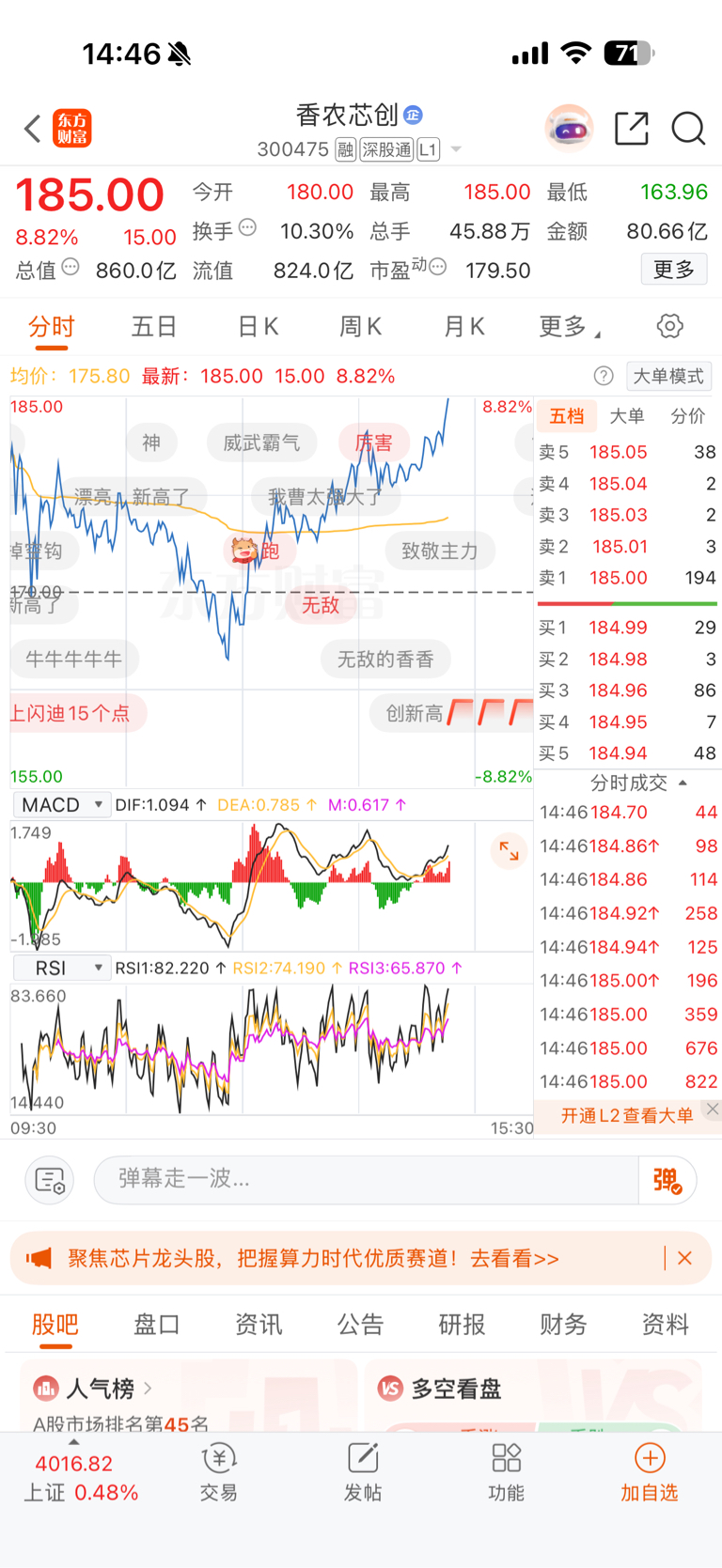The width and height of the screenshot is (722, 1568).
Task: Open info icon beside 换手
Action: 247,227
